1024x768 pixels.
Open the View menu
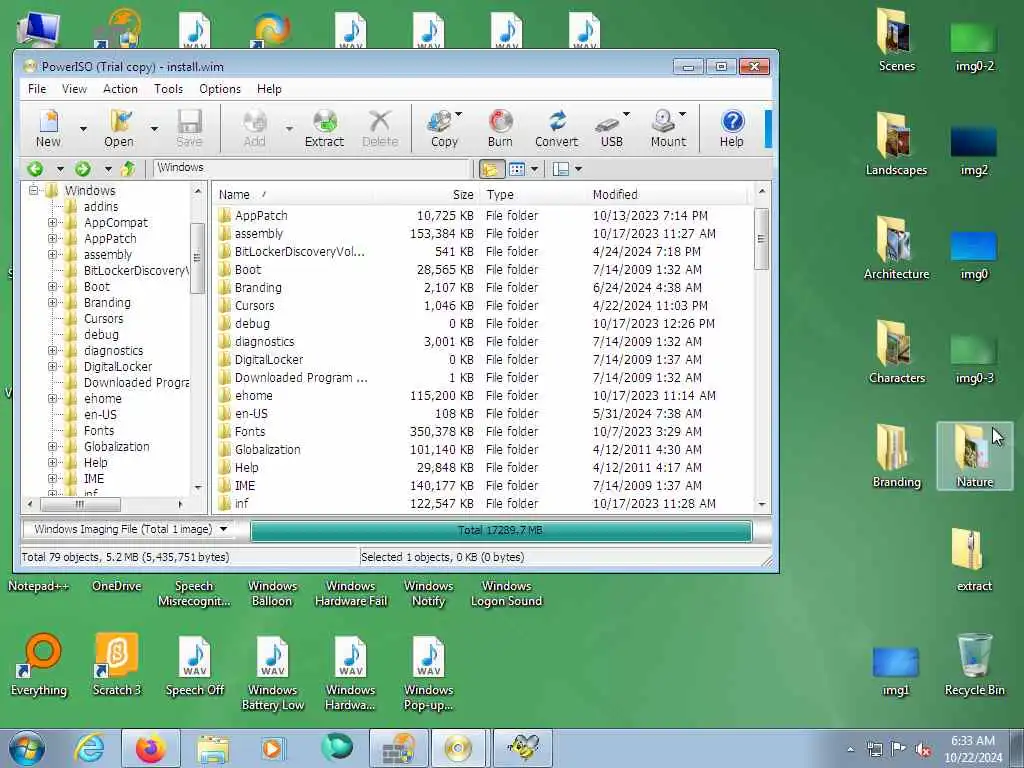(x=74, y=89)
